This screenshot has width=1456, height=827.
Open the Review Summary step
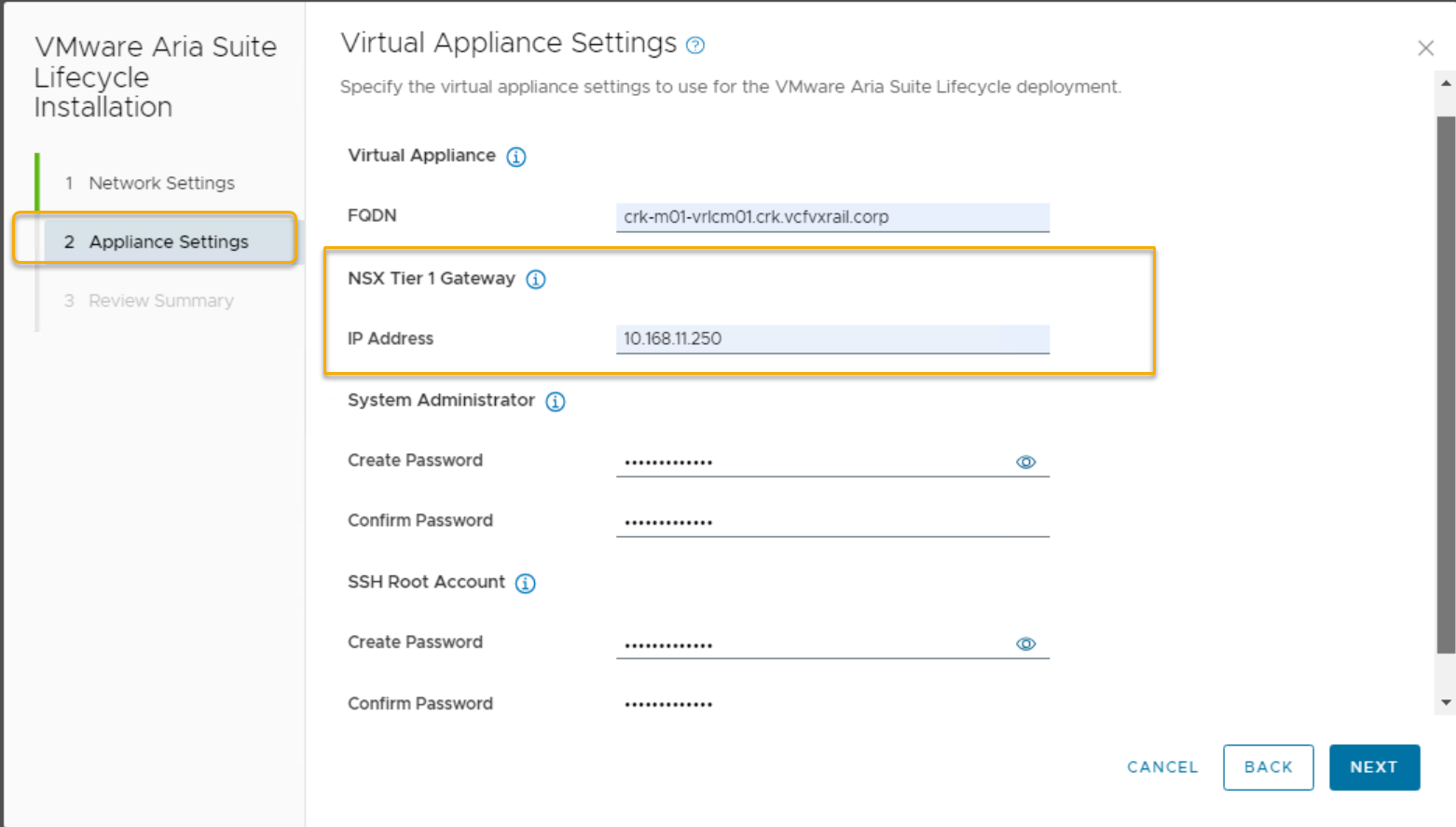[160, 301]
